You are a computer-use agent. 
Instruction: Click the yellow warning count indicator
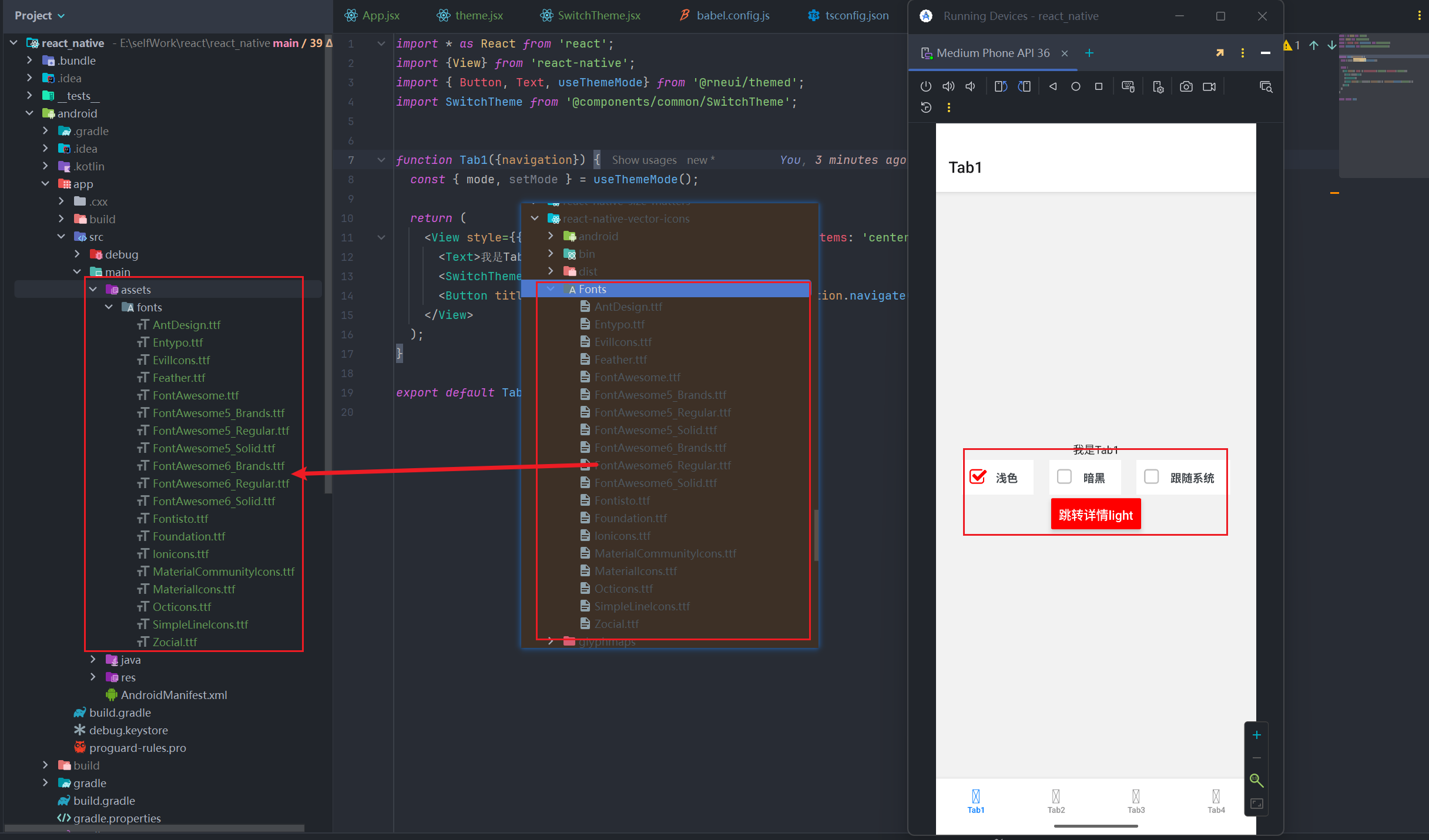(1292, 45)
